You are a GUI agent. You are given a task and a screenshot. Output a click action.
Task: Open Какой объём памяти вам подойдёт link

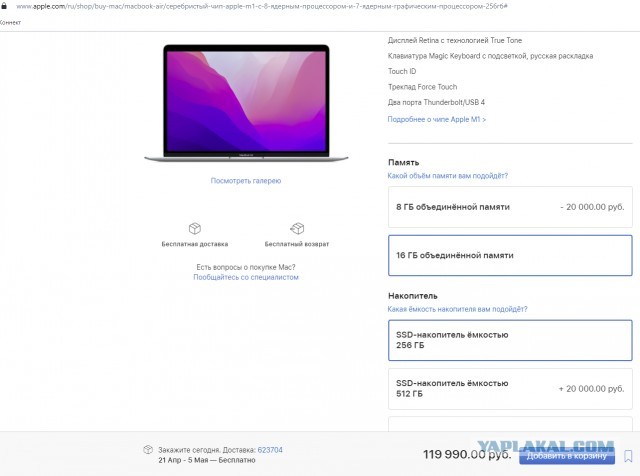[448, 176]
